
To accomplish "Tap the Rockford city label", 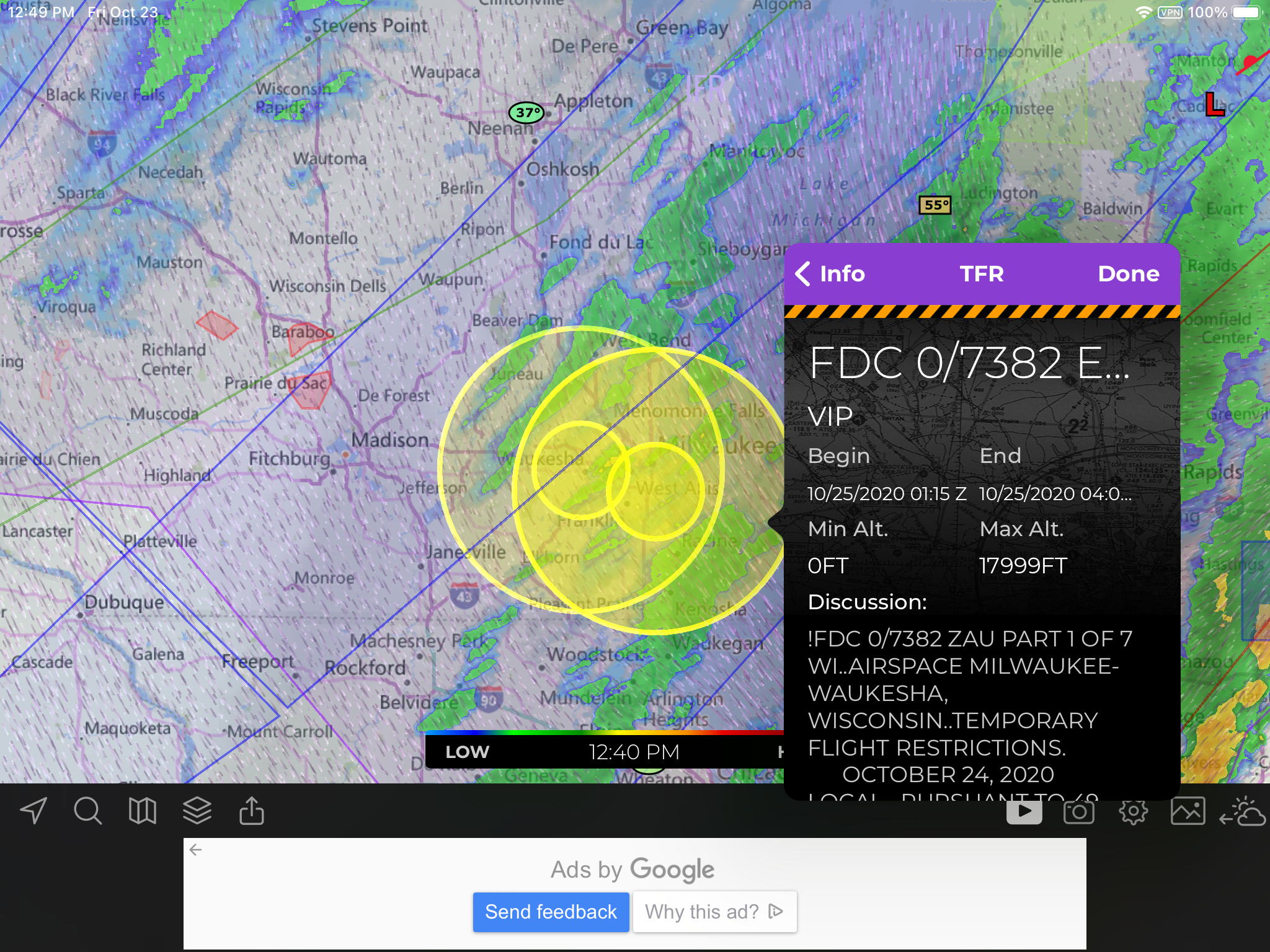I will 365,668.
